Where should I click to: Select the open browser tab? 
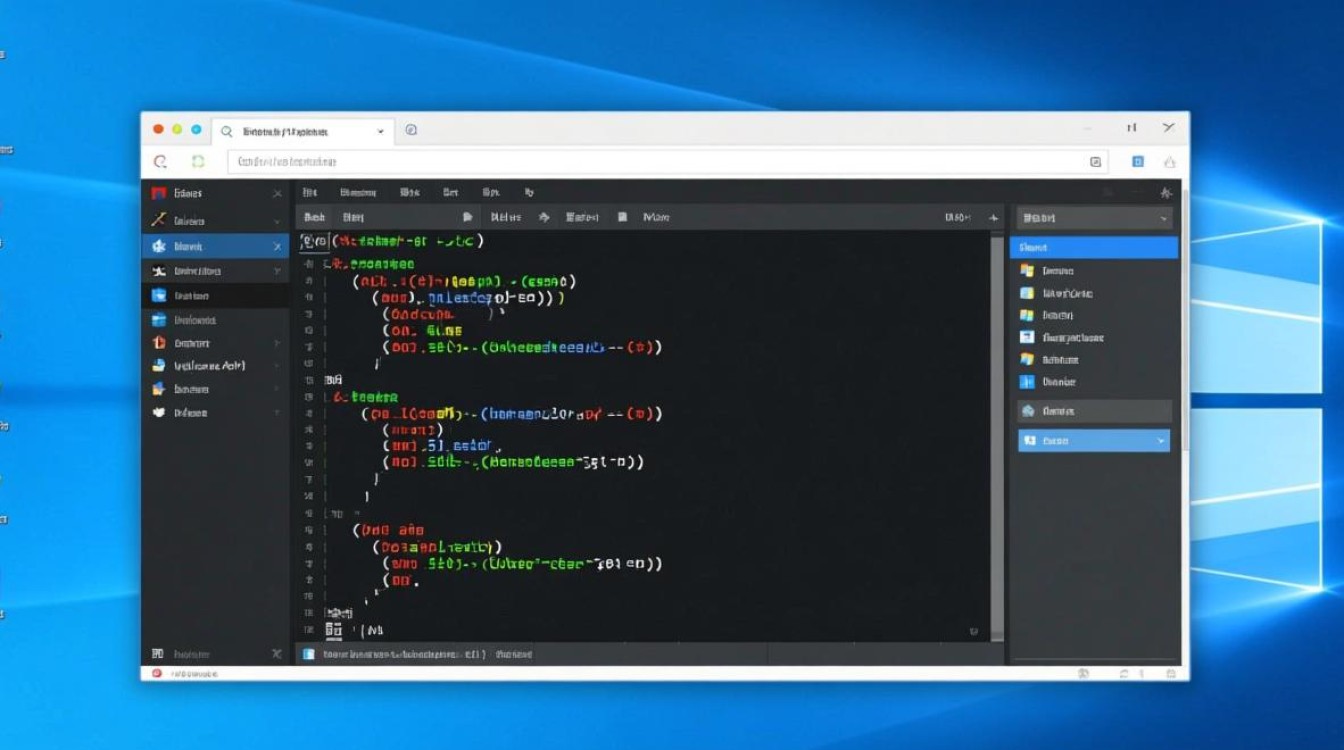[x=300, y=130]
